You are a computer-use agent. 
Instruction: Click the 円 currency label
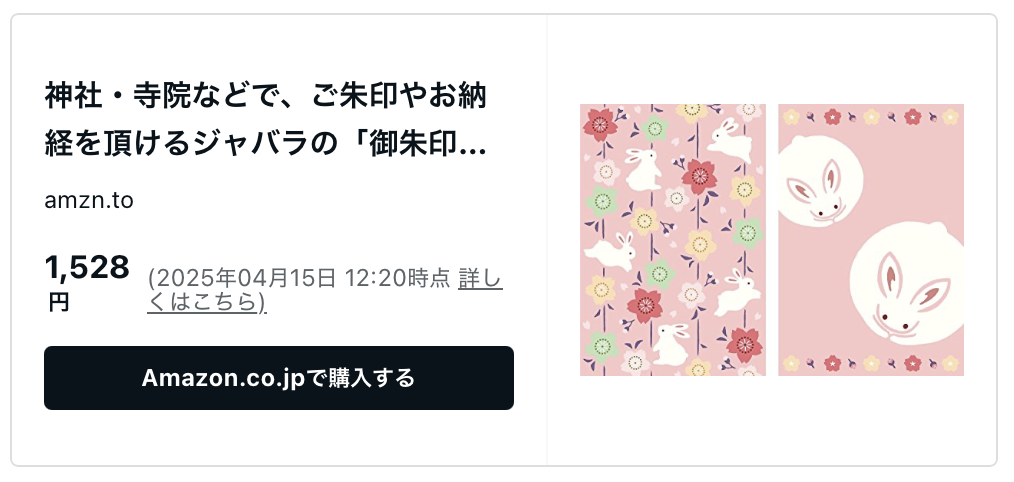[x=58, y=302]
